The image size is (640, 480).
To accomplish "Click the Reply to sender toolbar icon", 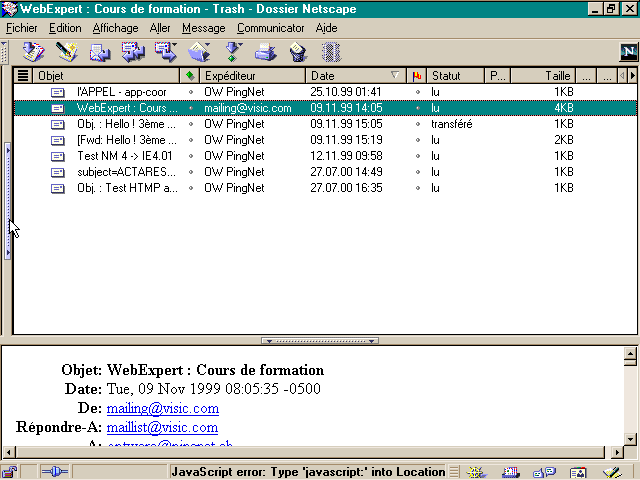I will [x=100, y=53].
